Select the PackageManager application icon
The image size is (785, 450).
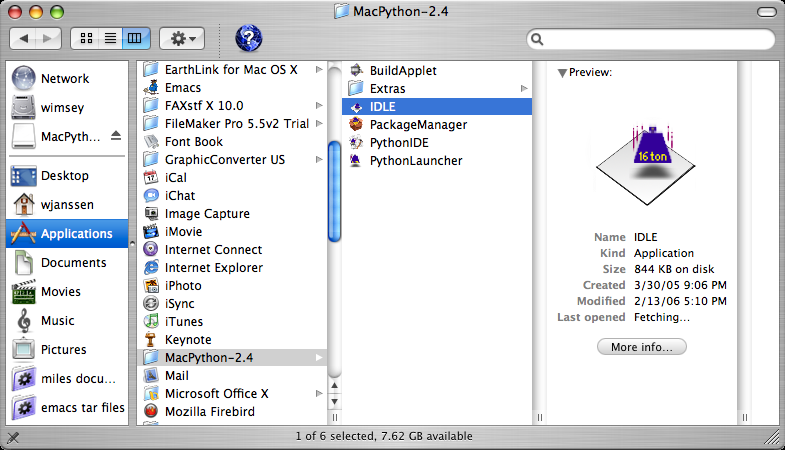357,125
